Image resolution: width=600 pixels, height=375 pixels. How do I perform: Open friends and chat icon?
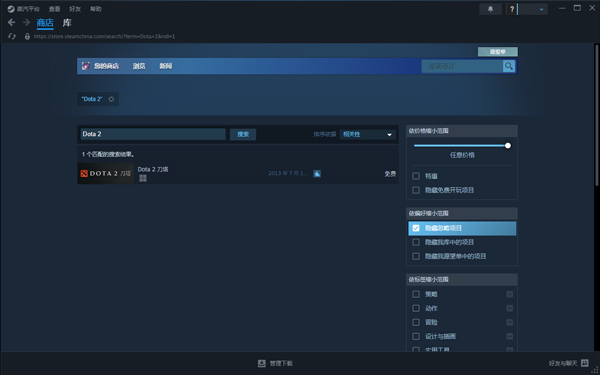(584, 363)
